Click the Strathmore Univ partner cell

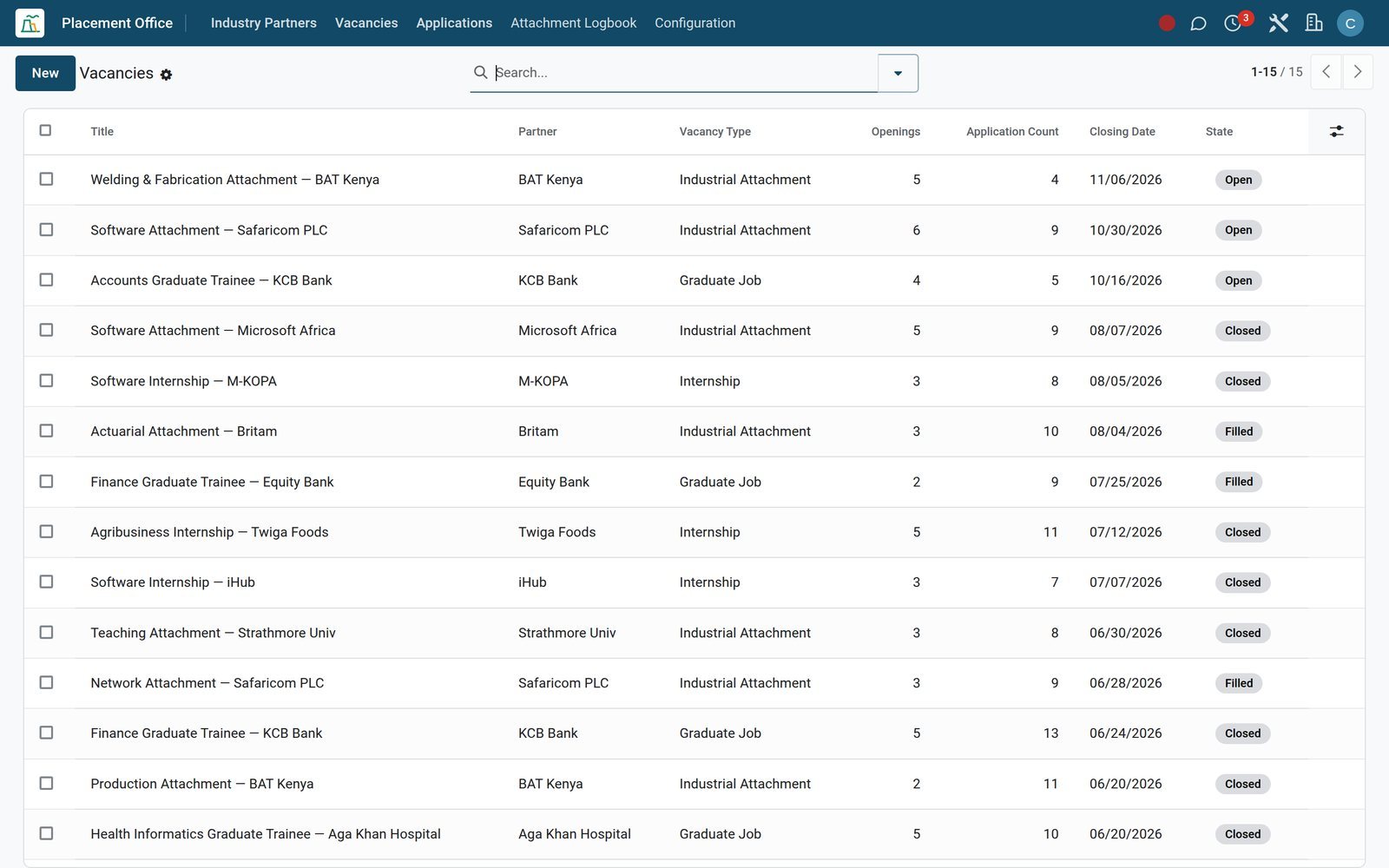pos(567,633)
